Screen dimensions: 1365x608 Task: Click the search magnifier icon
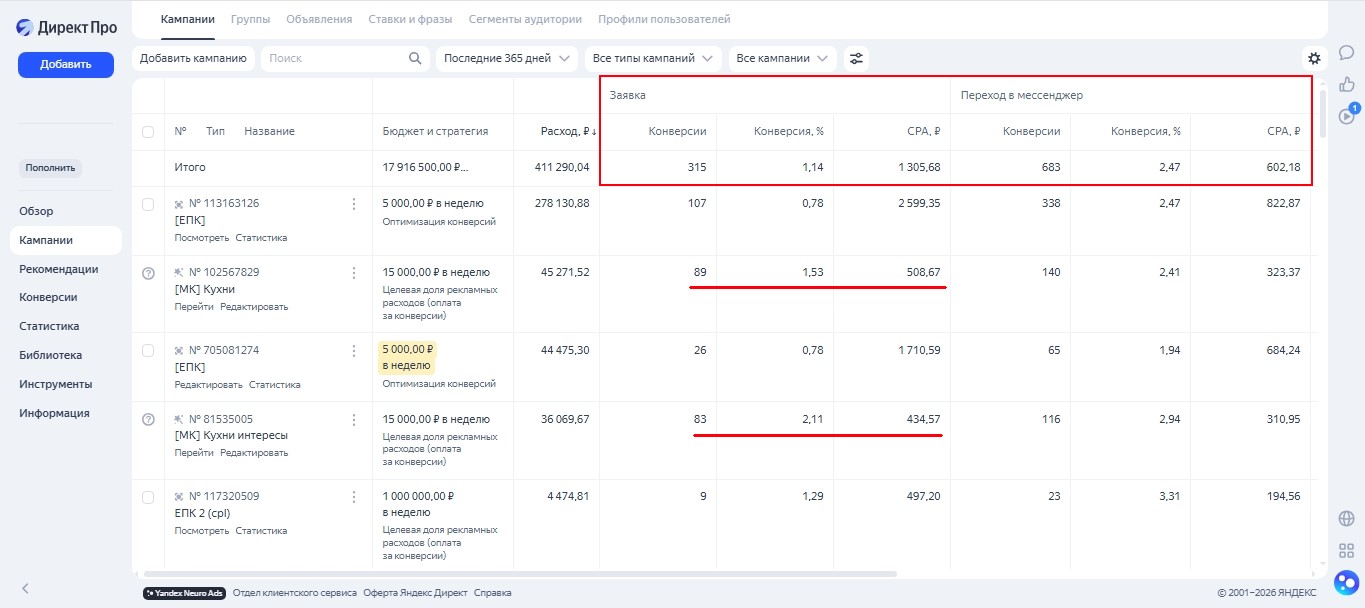[415, 59]
